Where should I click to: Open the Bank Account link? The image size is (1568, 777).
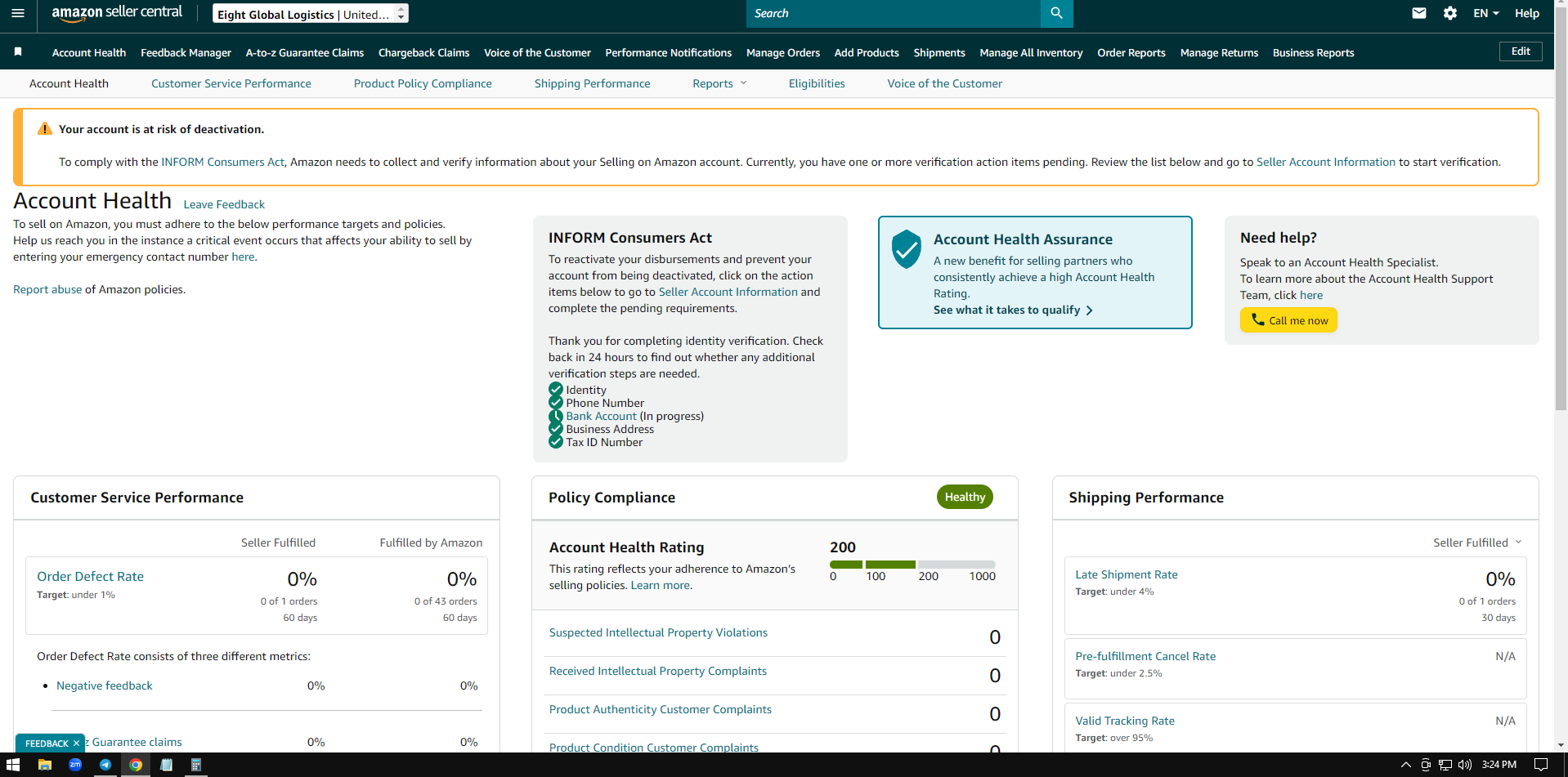click(601, 416)
